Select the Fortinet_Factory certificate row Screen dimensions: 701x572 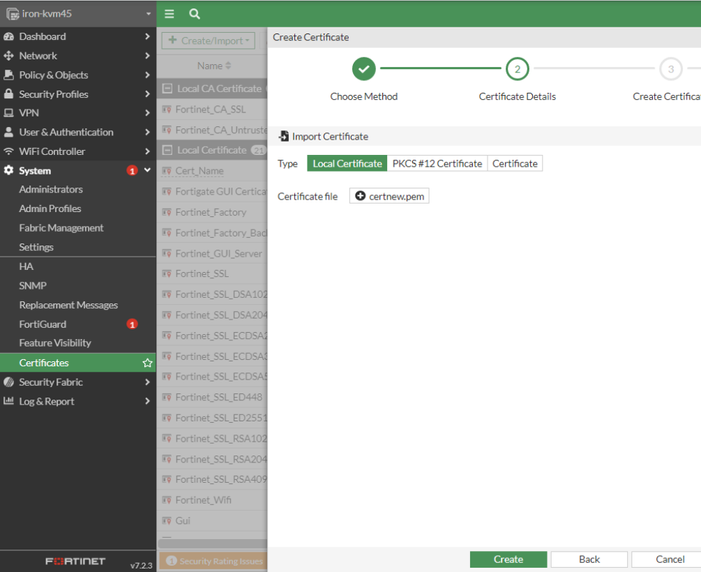point(212,212)
